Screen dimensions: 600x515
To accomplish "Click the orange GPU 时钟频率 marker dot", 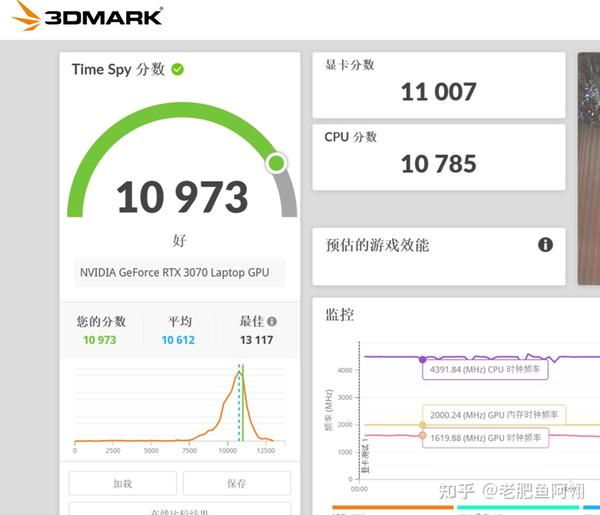I will coord(422,435).
